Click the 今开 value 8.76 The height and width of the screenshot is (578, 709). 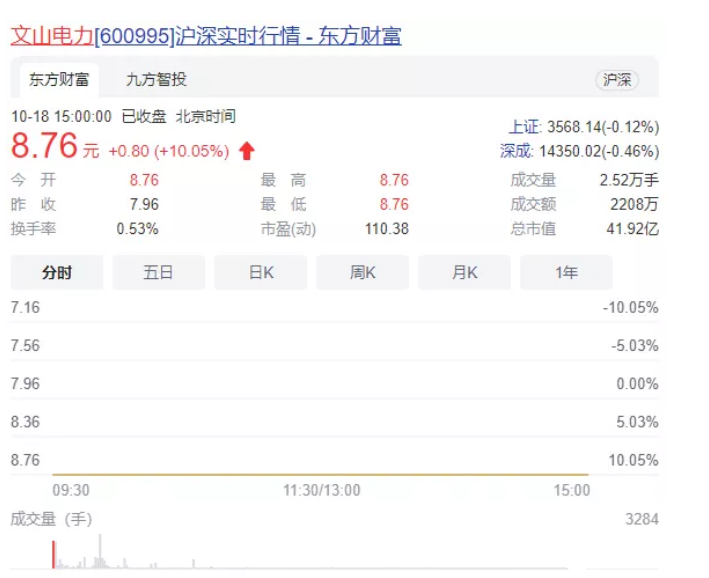coord(144,180)
